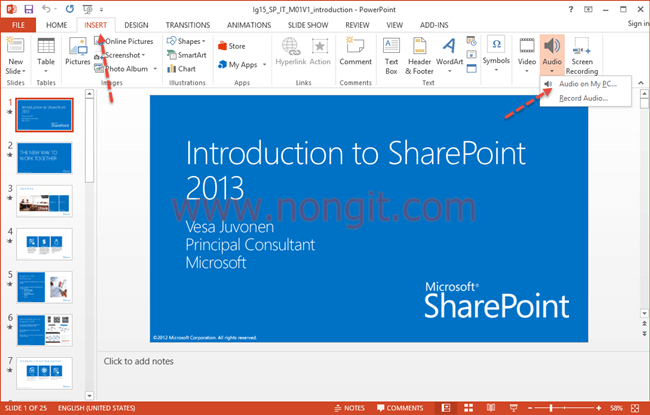Screen dimensions: 650x415
Task: Open Header & Footer
Action: [x=419, y=56]
